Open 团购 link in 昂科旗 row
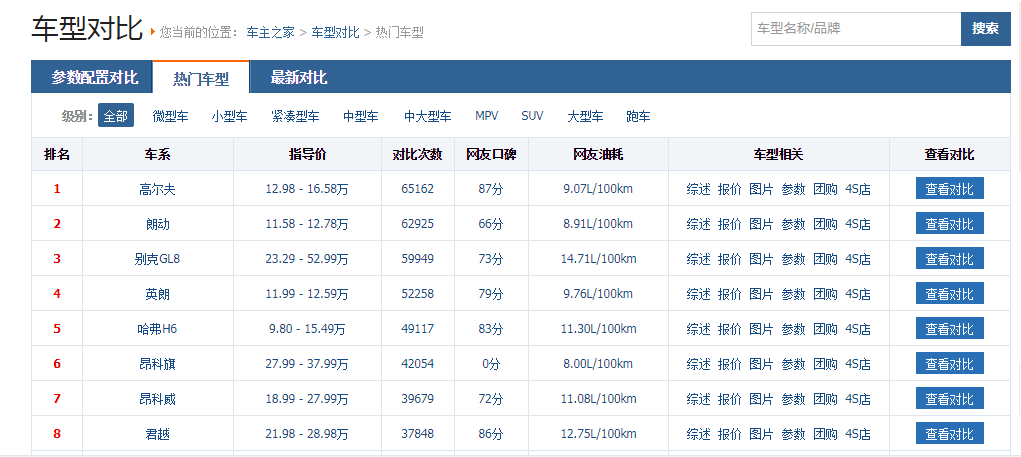This screenshot has height=457, width=1021. pos(825,364)
